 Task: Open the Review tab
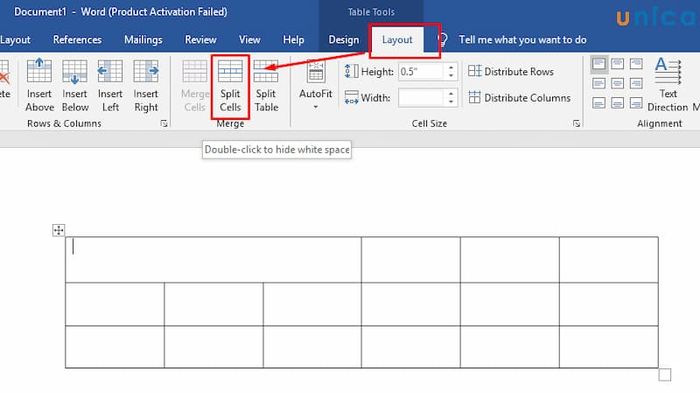200,40
